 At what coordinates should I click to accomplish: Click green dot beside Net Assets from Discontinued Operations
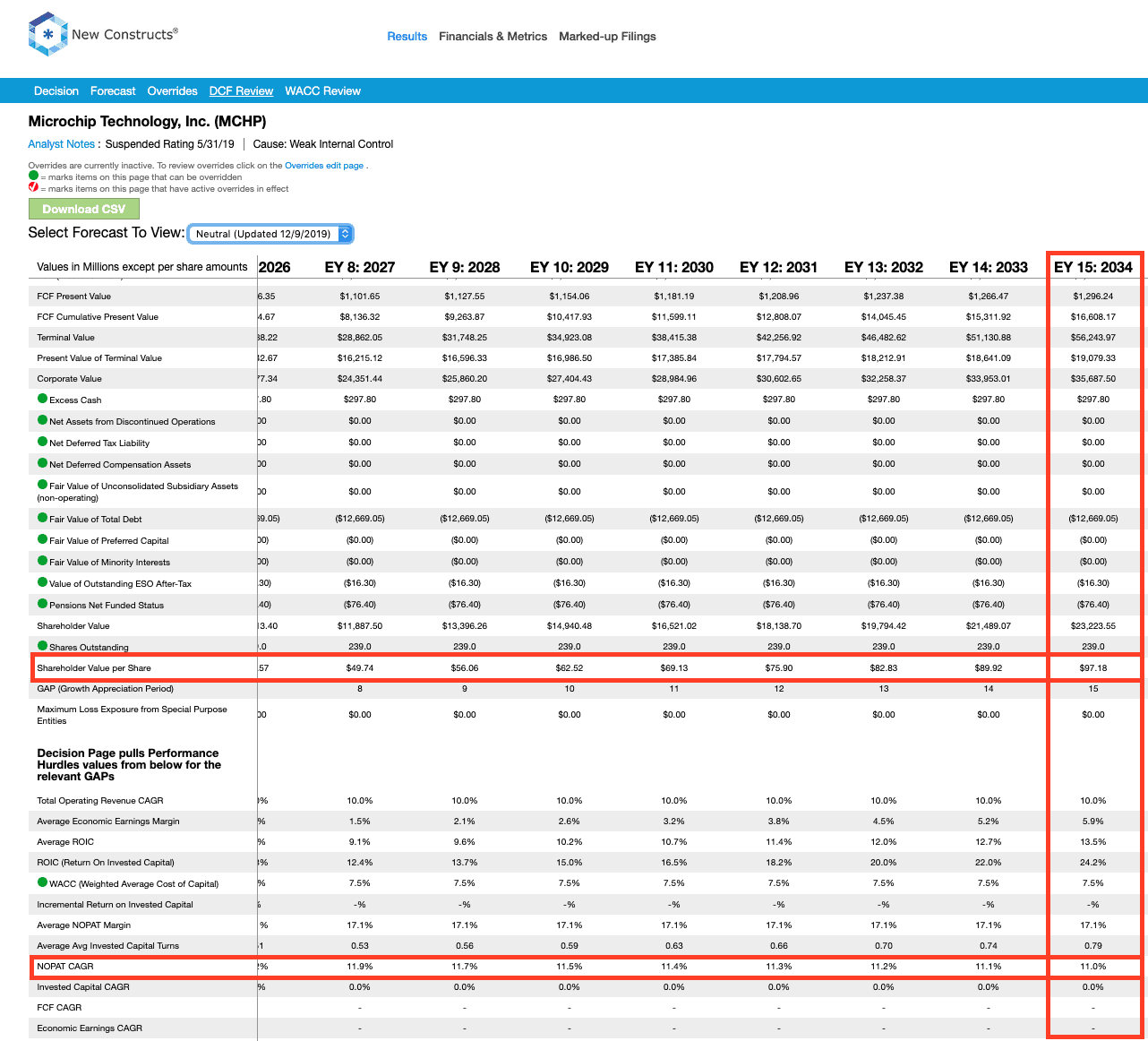42,421
